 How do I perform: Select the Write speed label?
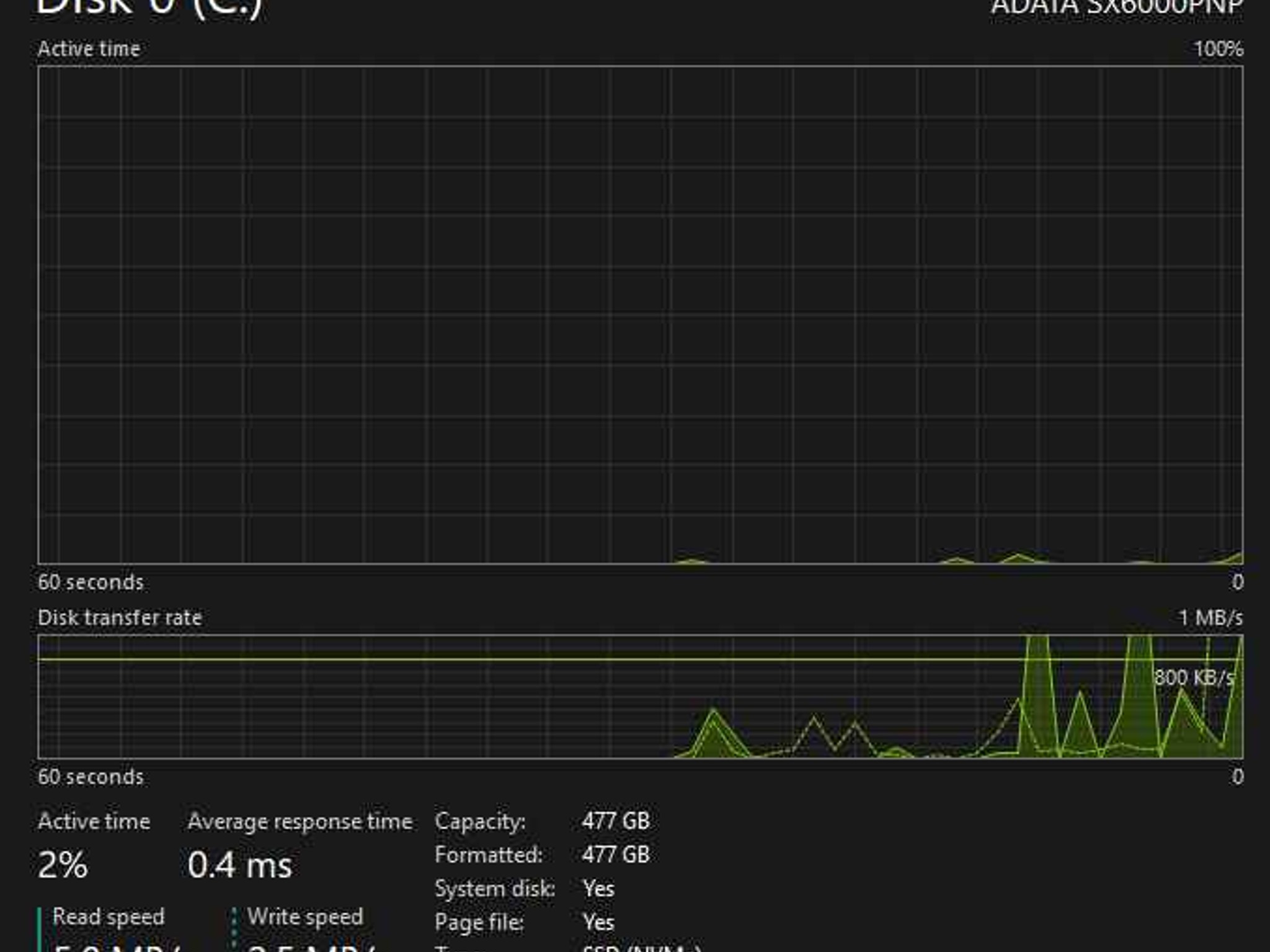coord(305,917)
